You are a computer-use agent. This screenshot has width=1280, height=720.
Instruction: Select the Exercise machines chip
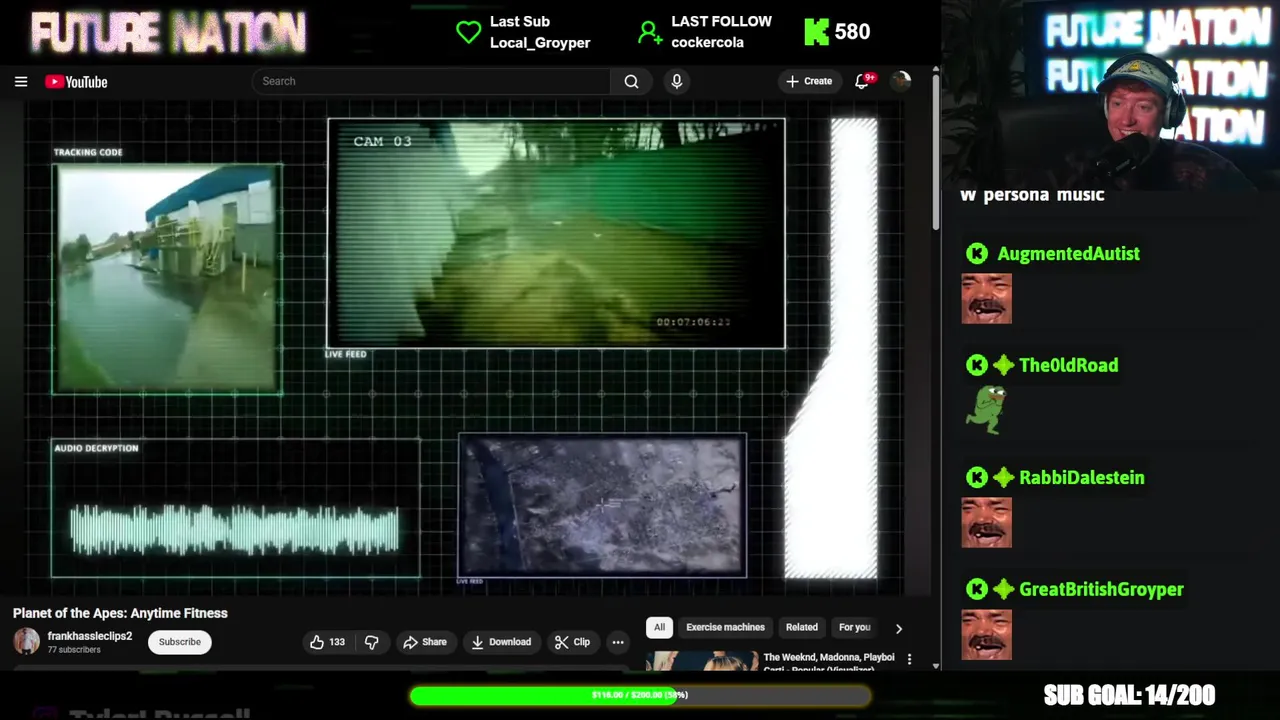(x=725, y=627)
